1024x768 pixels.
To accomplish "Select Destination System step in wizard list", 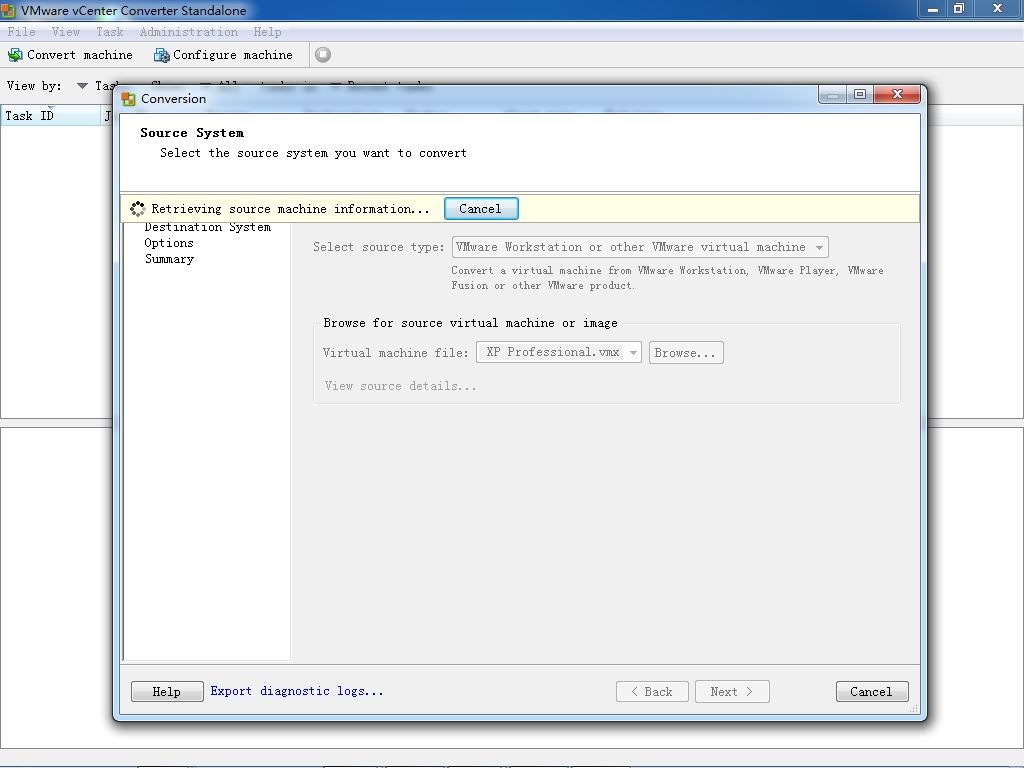I will tap(208, 227).
